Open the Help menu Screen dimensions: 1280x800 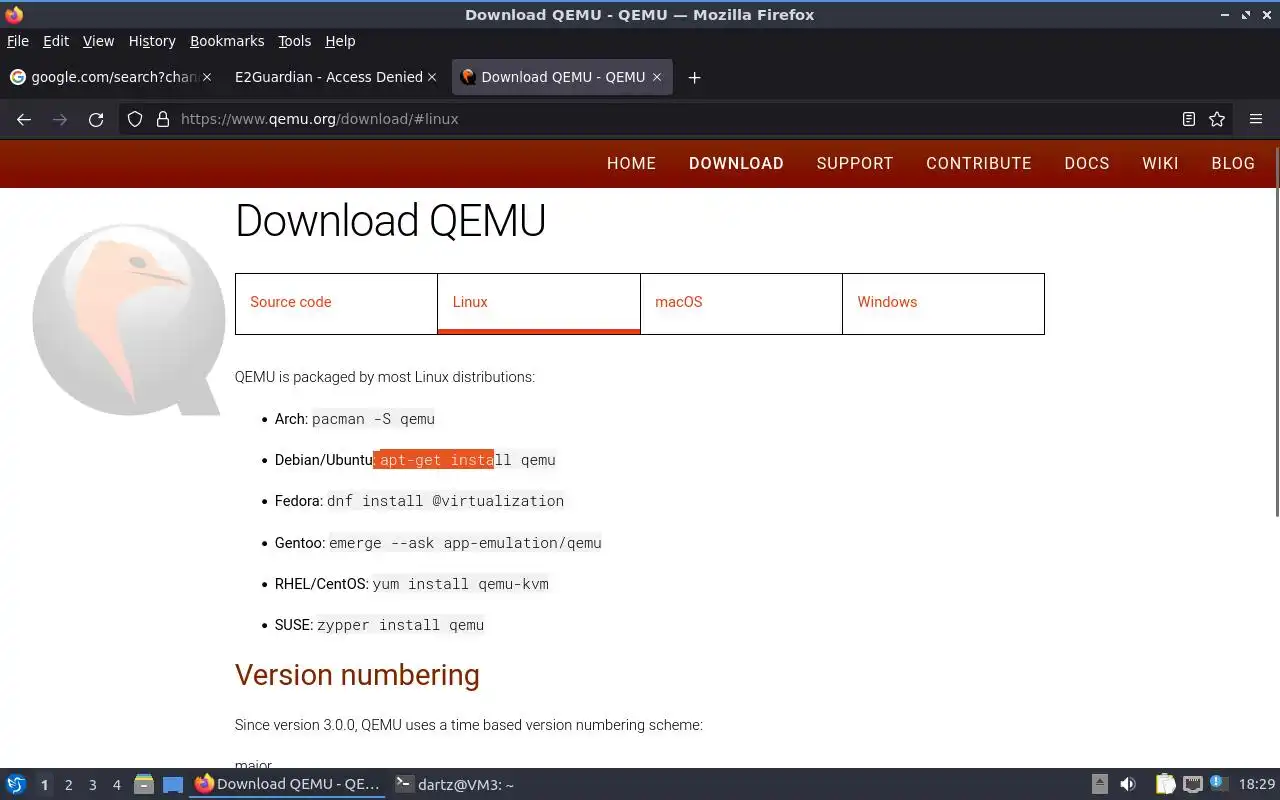pyautogui.click(x=340, y=41)
